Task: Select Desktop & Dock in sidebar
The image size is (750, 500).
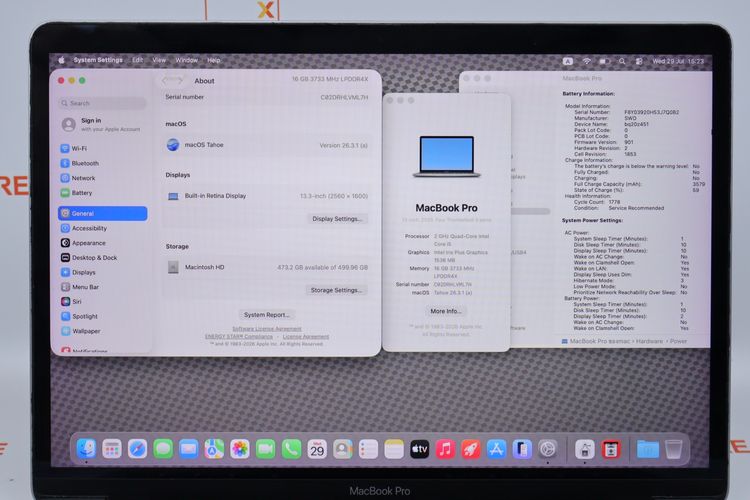Action: (x=102, y=257)
